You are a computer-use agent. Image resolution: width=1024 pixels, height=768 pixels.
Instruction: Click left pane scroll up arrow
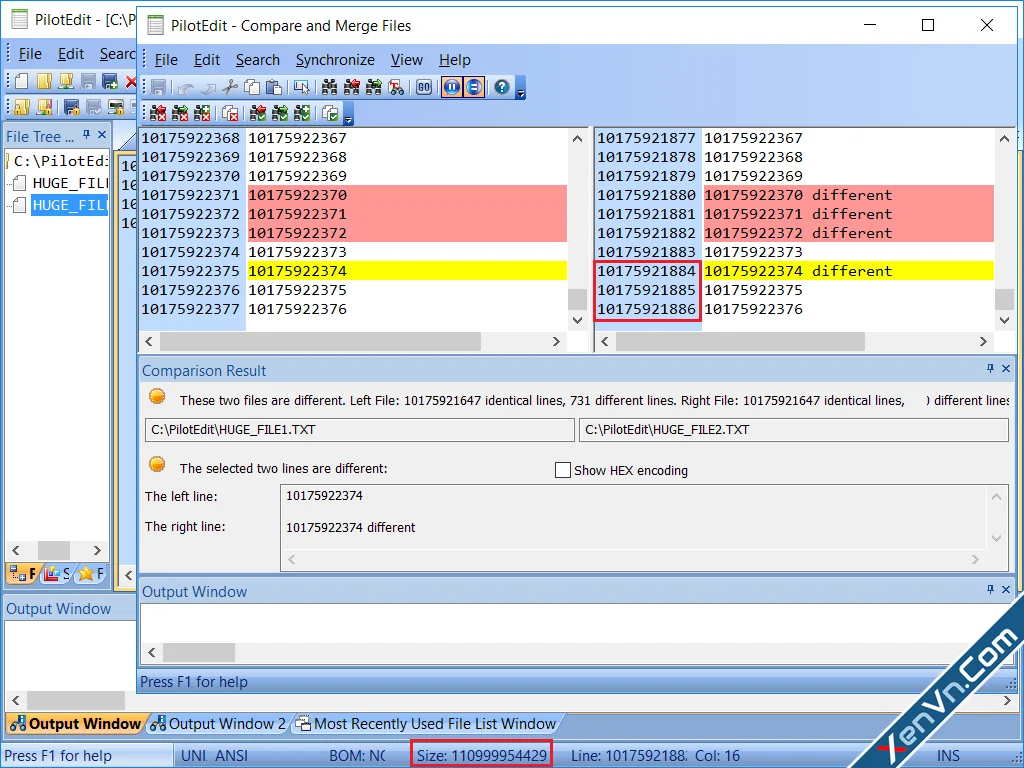tap(577, 138)
